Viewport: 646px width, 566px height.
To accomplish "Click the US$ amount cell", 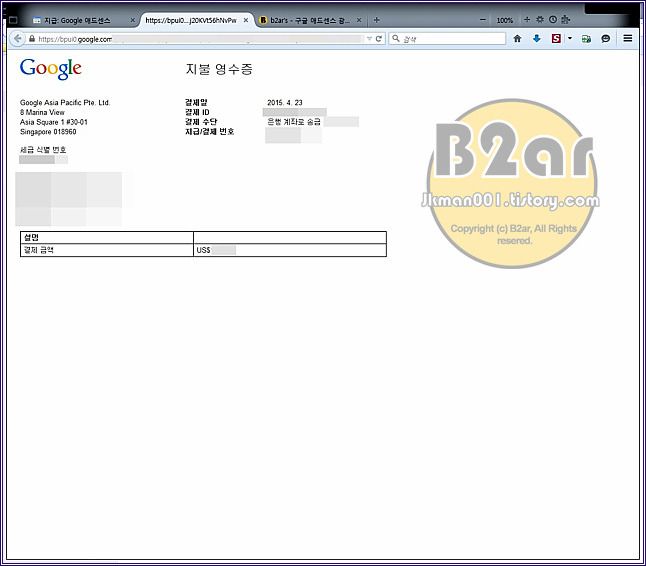I will coord(290,250).
